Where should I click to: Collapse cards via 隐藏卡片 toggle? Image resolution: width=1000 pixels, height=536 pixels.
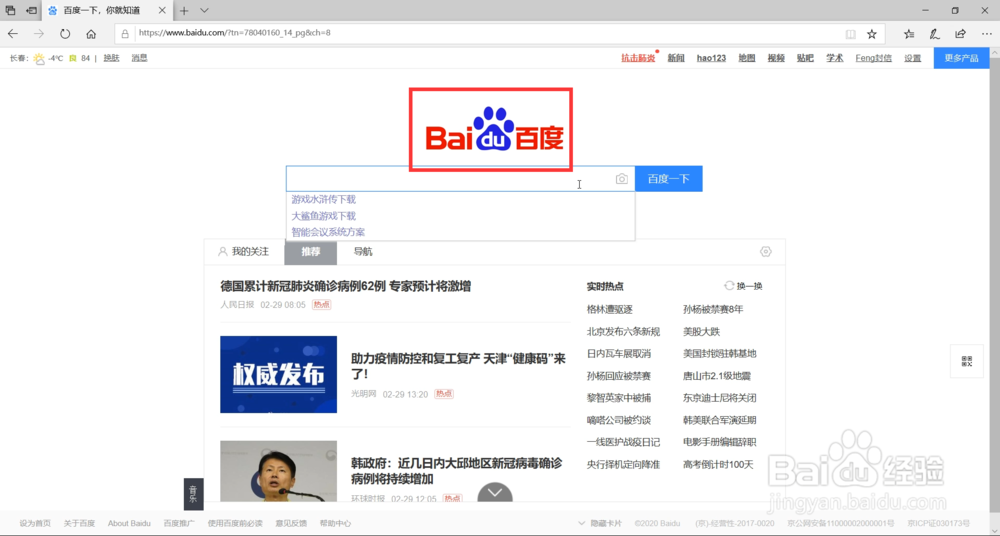pos(599,523)
